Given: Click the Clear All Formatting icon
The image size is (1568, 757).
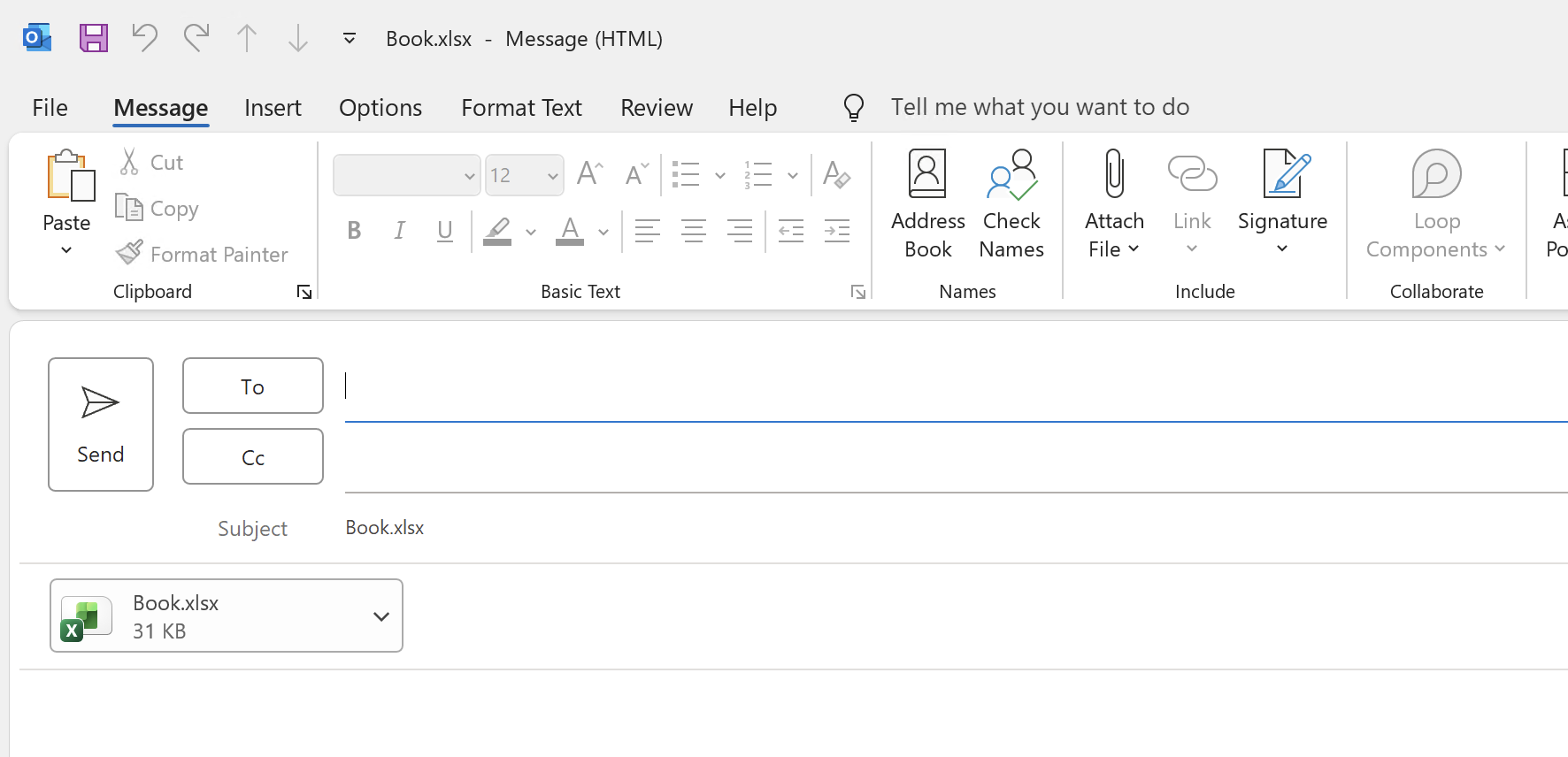Looking at the screenshot, I should [x=836, y=174].
